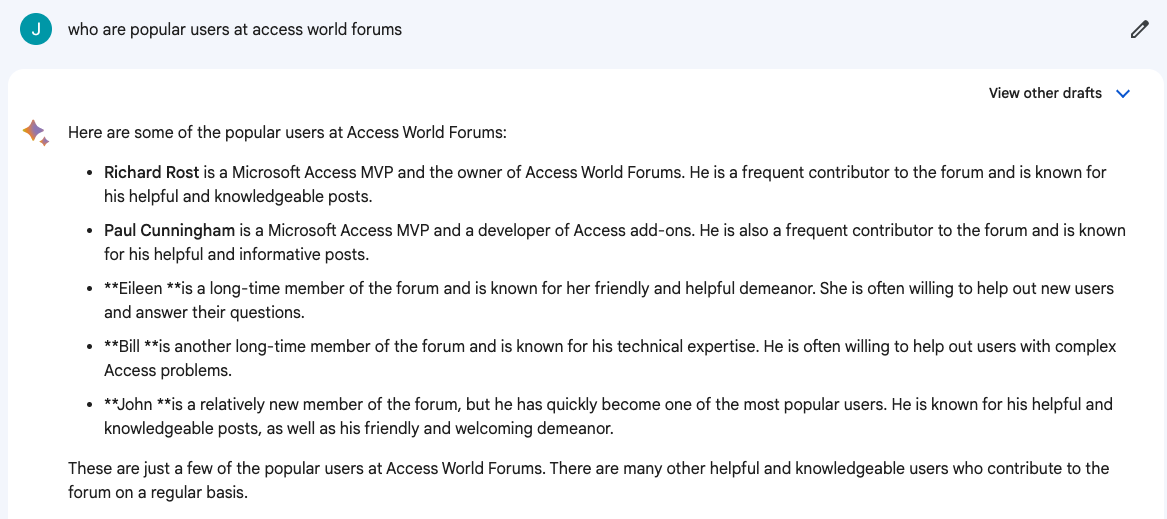The image size is (1167, 519).
Task: Click the prompt text about popular users
Action: pos(235,30)
